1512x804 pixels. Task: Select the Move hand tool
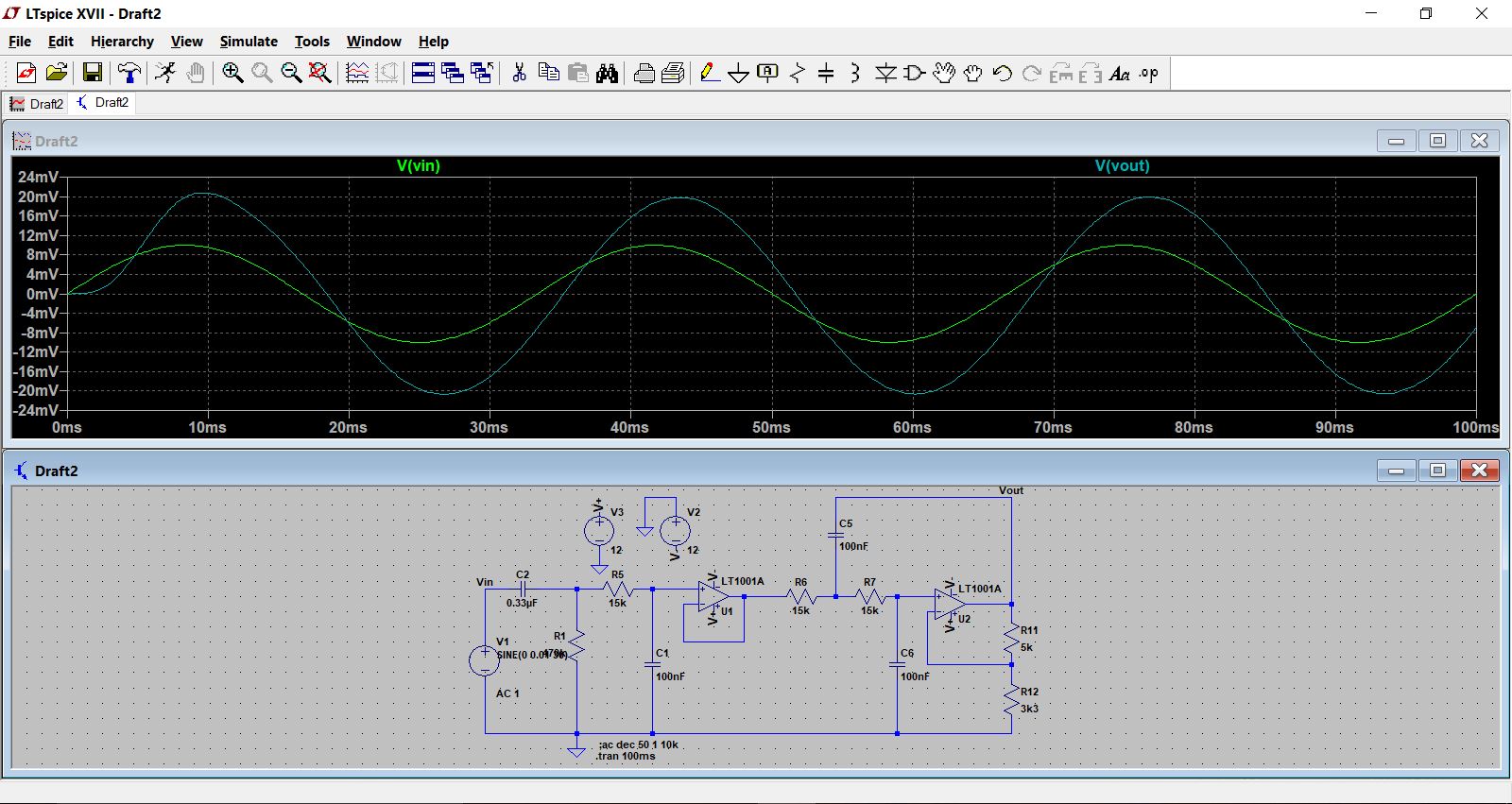(944, 73)
